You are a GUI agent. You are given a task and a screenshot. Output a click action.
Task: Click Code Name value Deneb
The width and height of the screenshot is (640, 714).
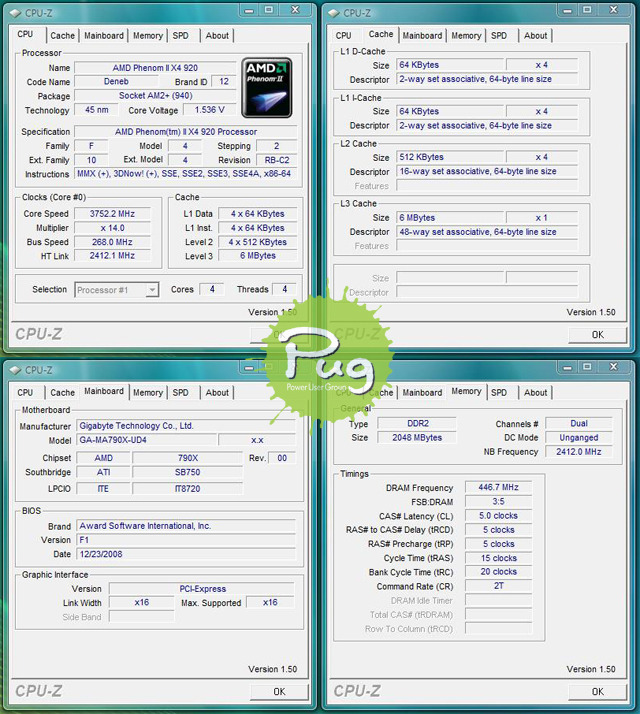116,82
